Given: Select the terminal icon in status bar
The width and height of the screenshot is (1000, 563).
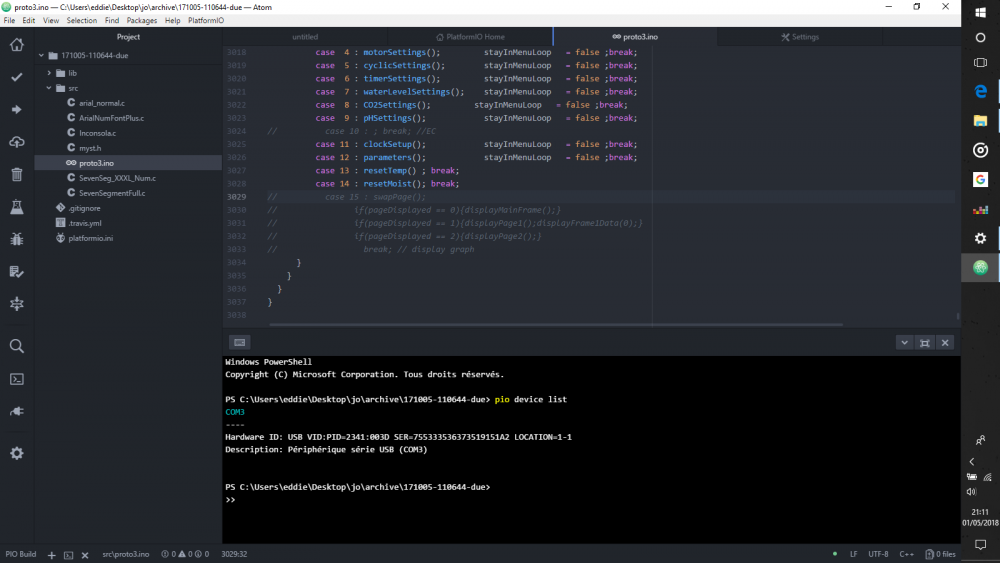Looking at the screenshot, I should [68, 555].
